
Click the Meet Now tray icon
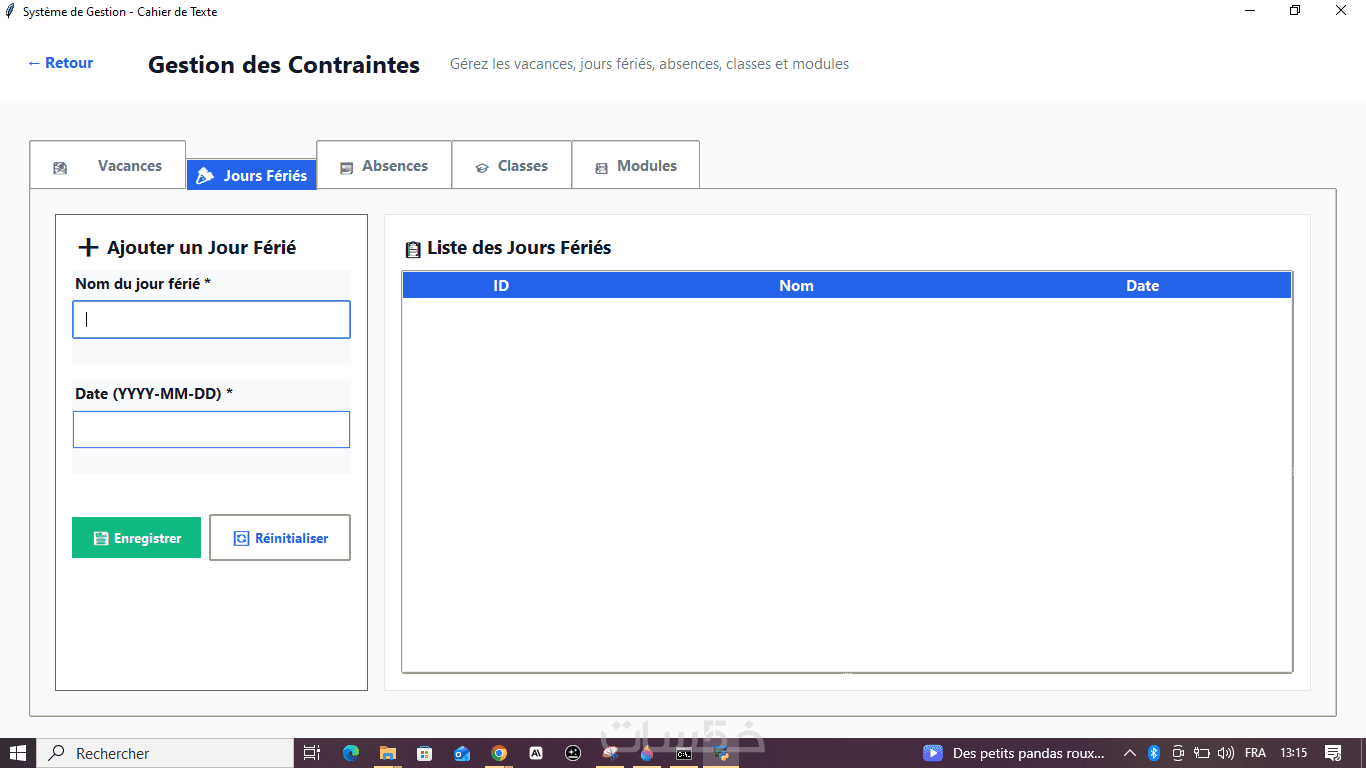point(1178,753)
